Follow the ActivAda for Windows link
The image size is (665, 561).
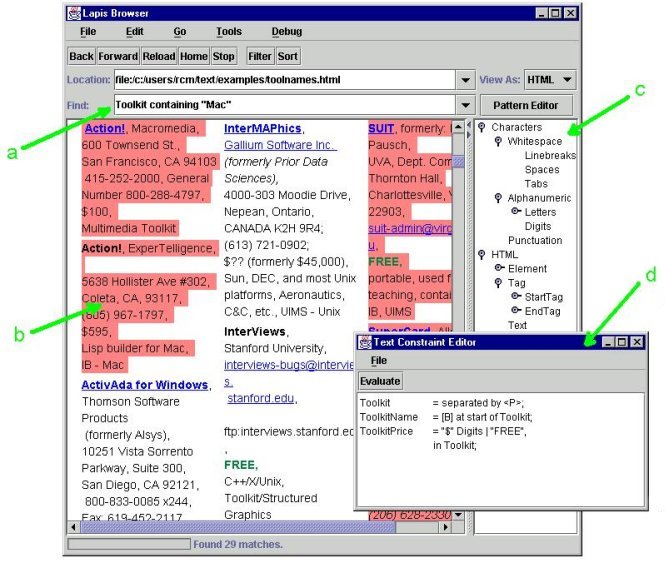tap(144, 385)
